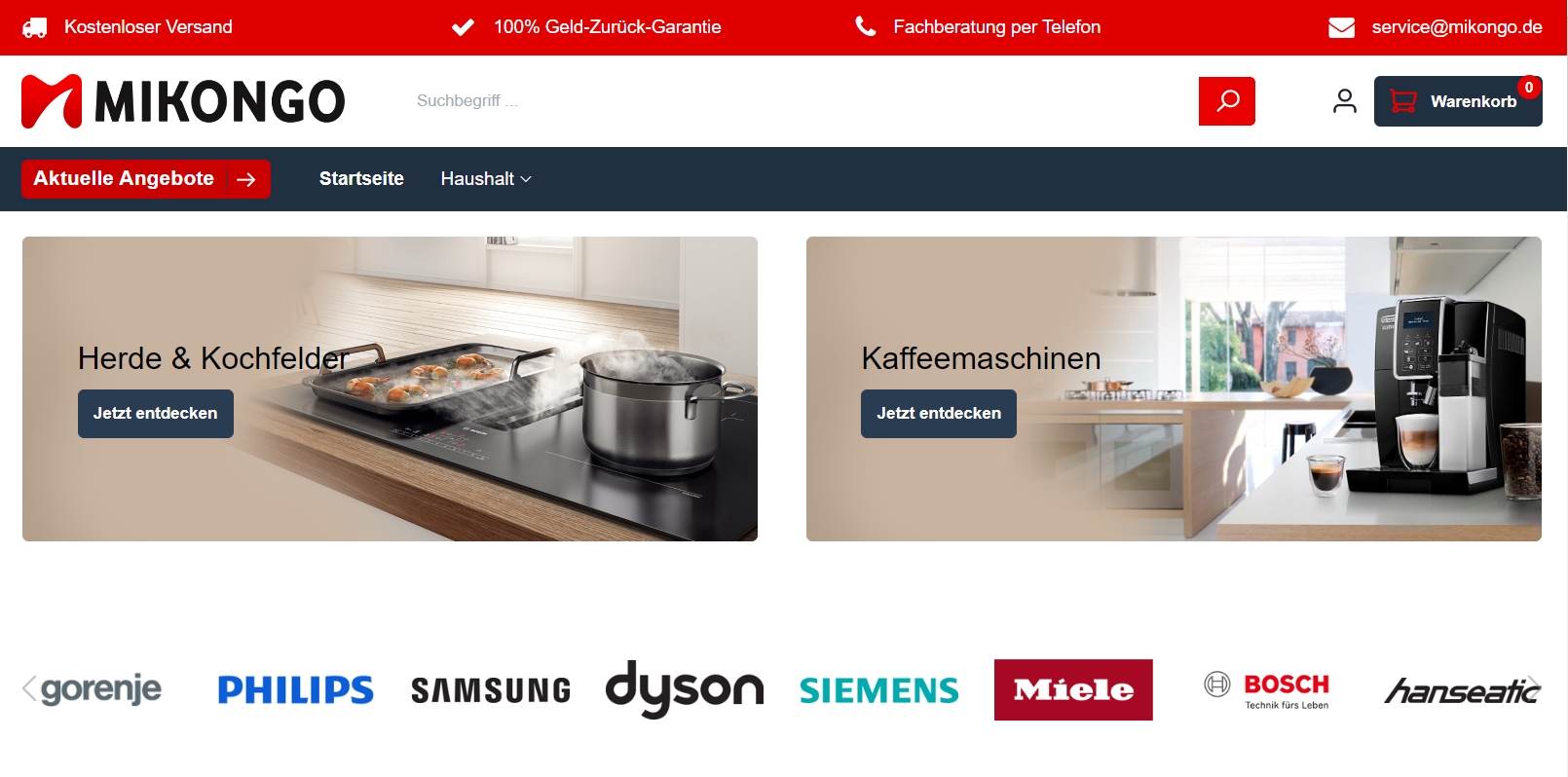Screen dimensions: 1568x777
Task: Select the Miele brand logo
Action: coord(1073,690)
